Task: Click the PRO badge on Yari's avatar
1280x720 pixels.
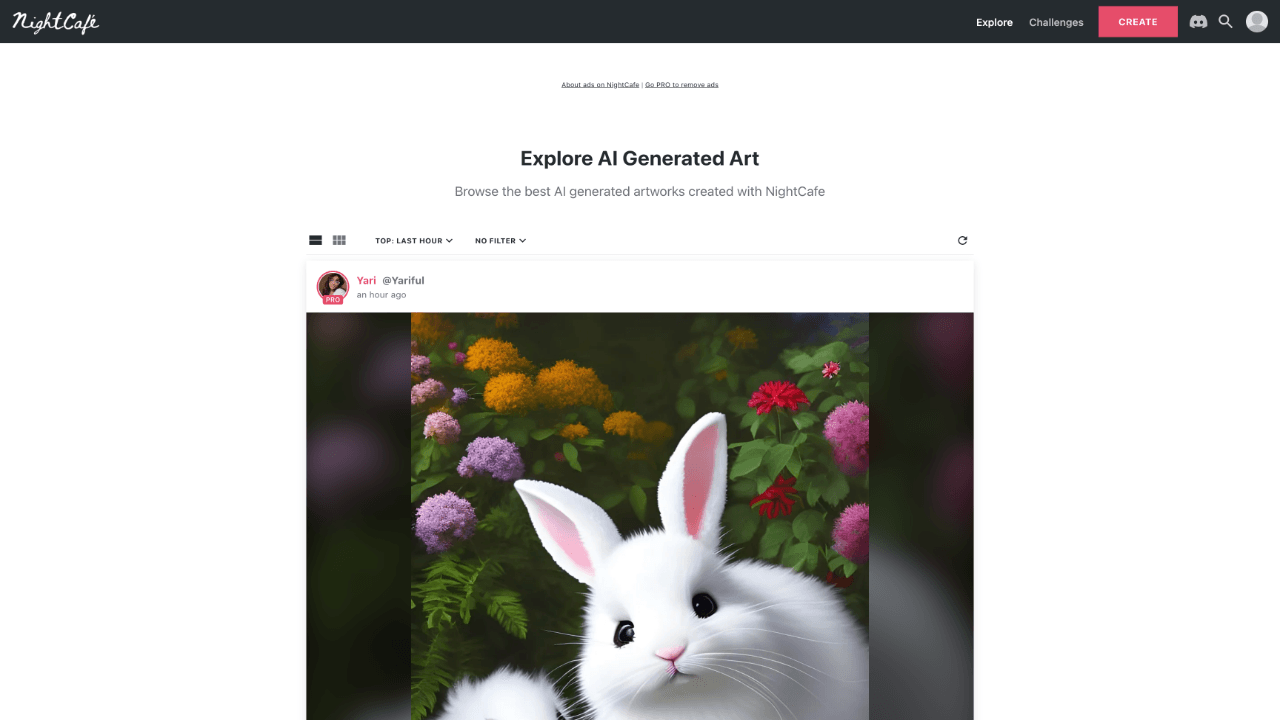Action: [333, 299]
